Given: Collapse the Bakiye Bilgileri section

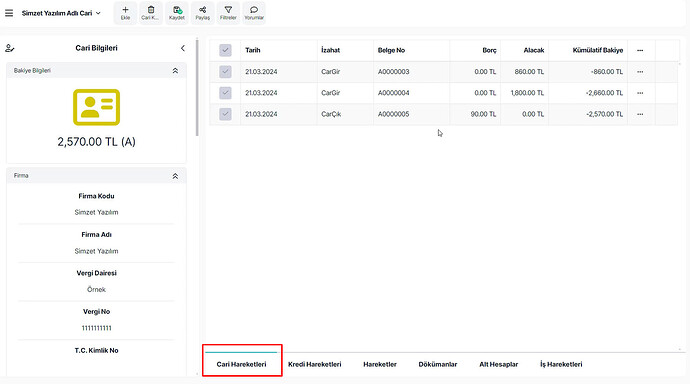Looking at the screenshot, I should click(175, 71).
